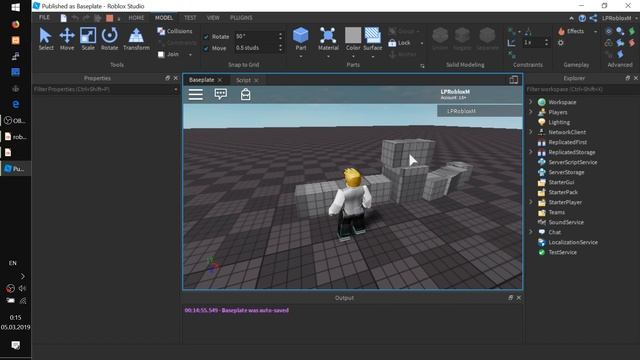Image resolution: width=640 pixels, height=360 pixels.
Task: Open the in-game chat icon
Action: (221, 94)
